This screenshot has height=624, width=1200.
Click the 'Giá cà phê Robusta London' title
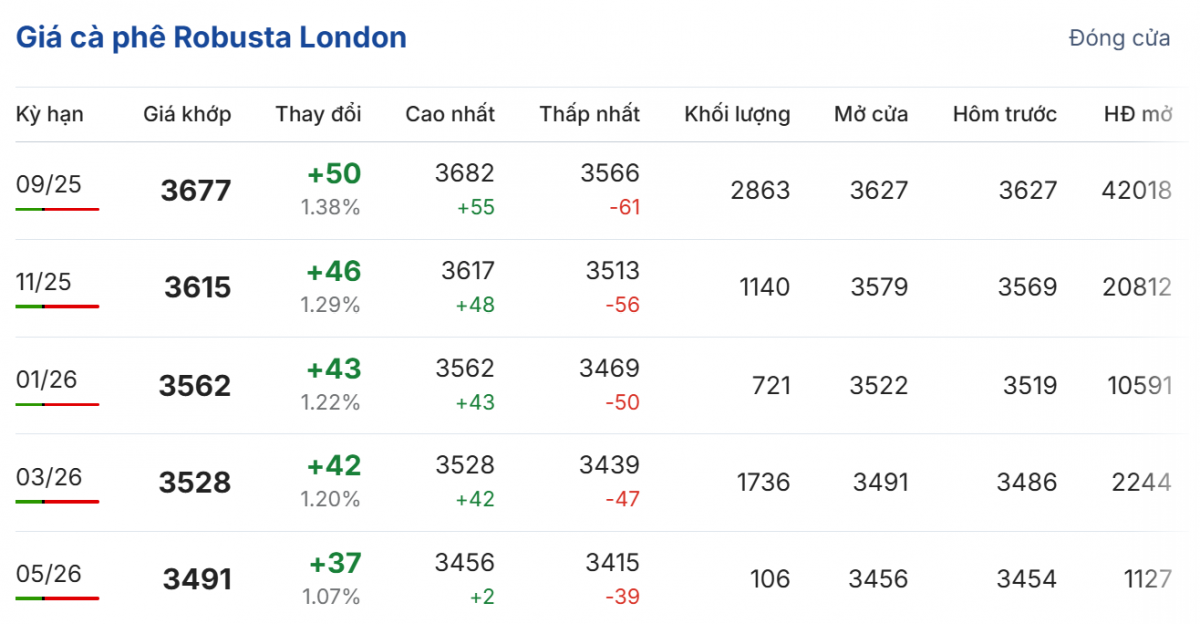(x=211, y=38)
